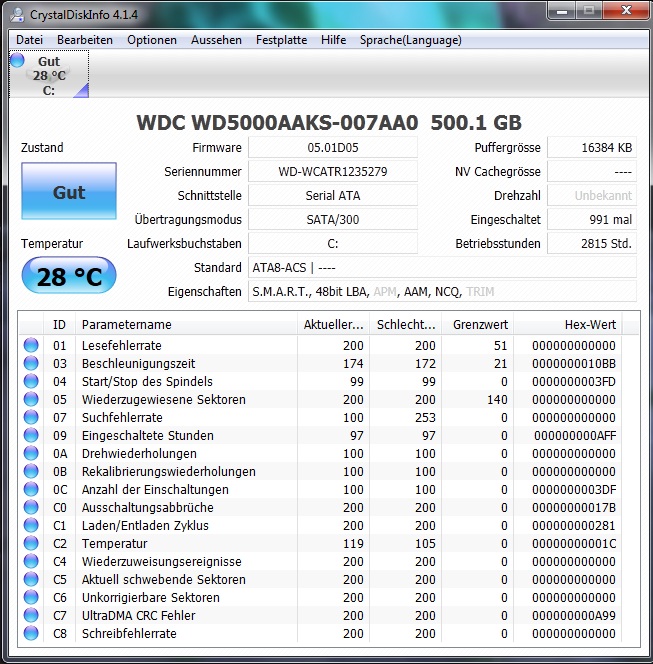Viewport: 653px width, 664px height.
Task: Click the disk title WDC WD5000AAKS-007AA0
Action: pos(277,123)
